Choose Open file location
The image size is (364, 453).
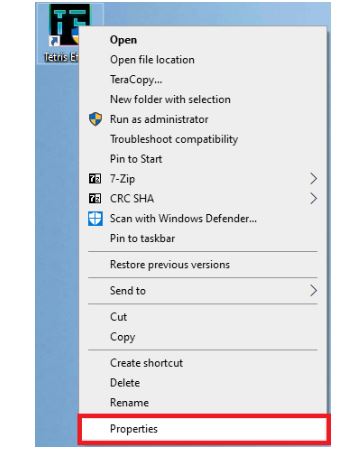click(x=152, y=60)
